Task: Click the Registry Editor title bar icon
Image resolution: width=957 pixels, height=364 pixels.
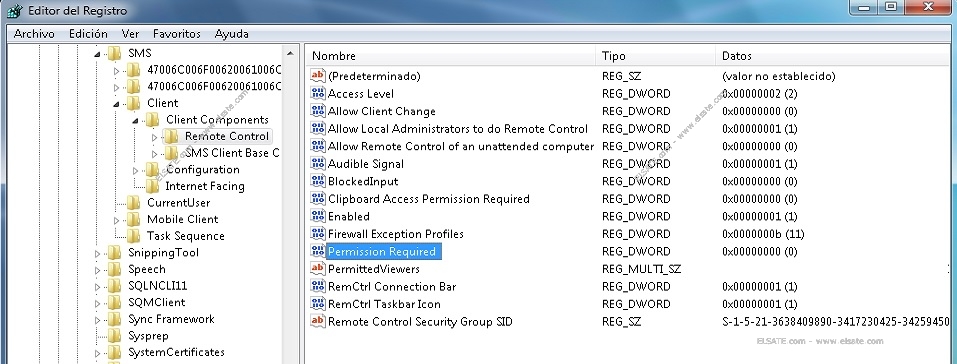Action: 14,10
